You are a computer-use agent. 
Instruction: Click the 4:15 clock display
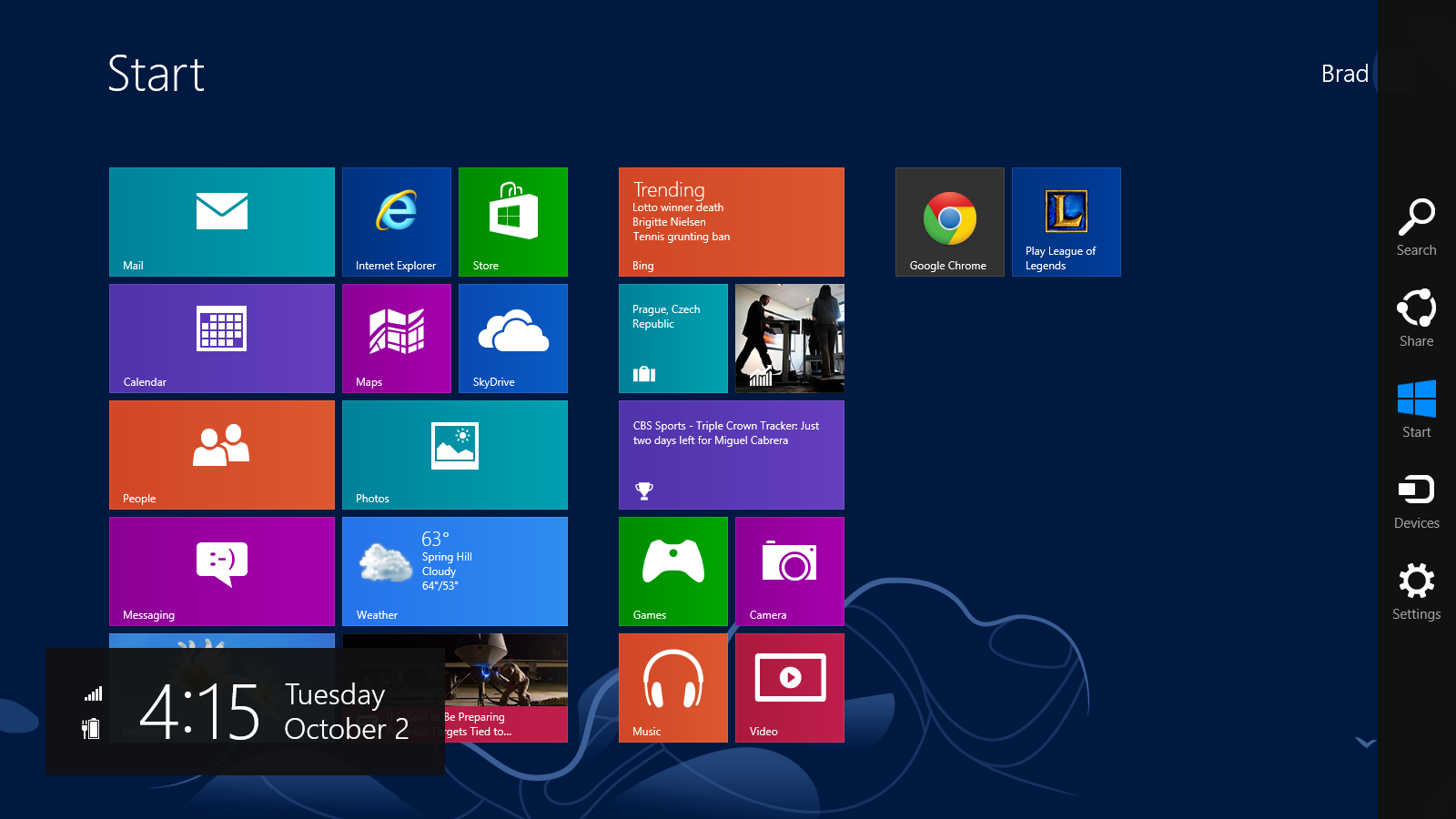[x=200, y=712]
